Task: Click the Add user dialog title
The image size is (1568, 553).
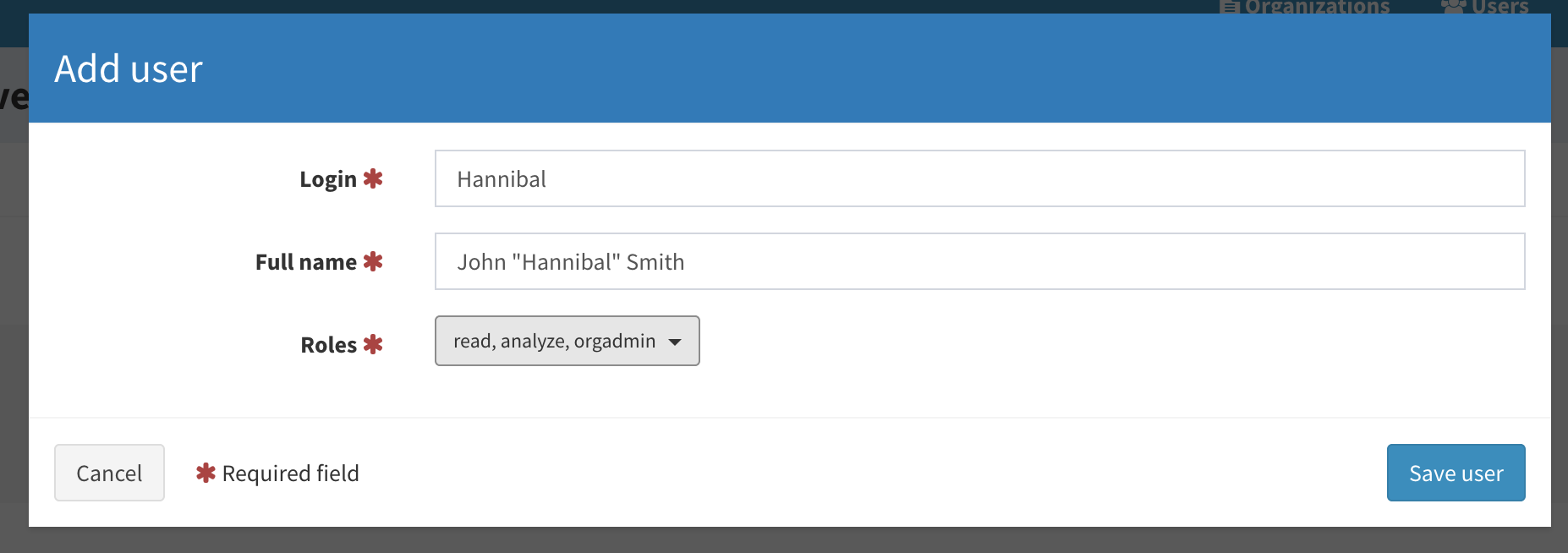Action: [x=129, y=68]
